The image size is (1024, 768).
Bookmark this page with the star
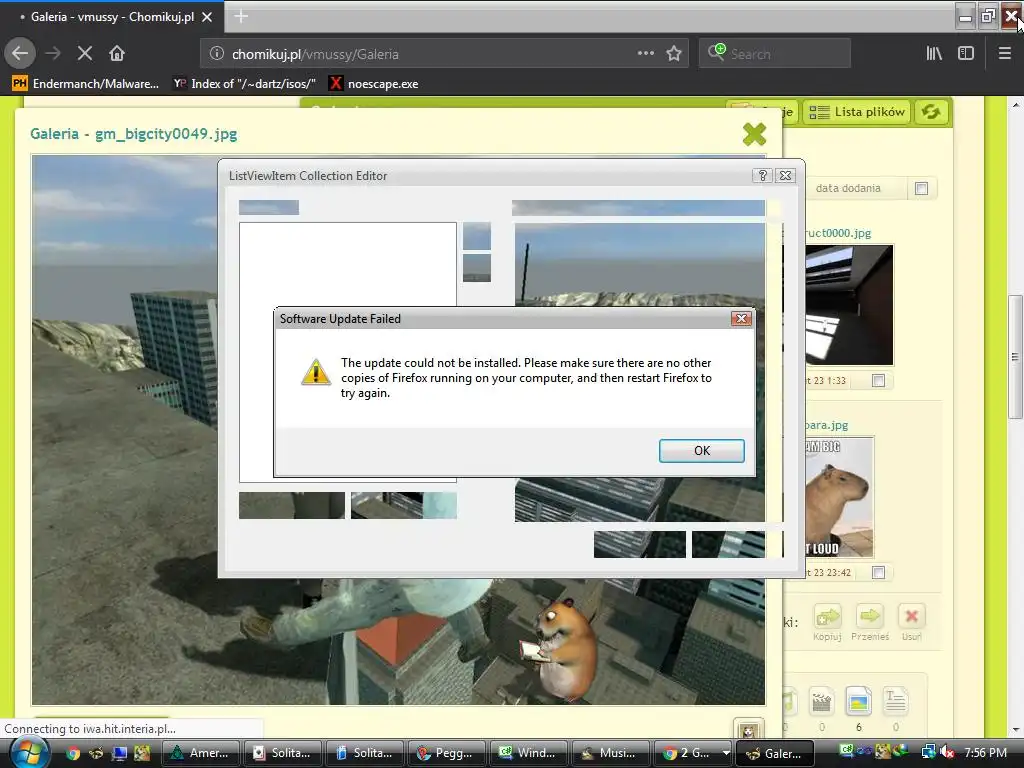click(674, 54)
